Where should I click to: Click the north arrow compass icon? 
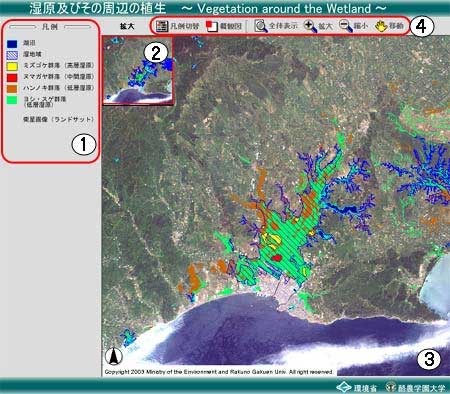click(x=114, y=356)
